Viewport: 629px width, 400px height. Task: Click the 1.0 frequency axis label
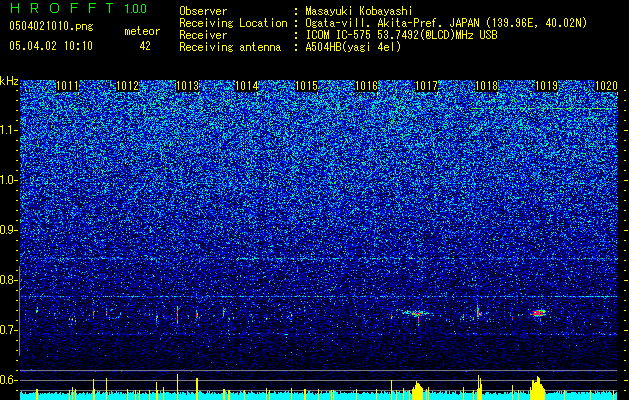(x=9, y=180)
